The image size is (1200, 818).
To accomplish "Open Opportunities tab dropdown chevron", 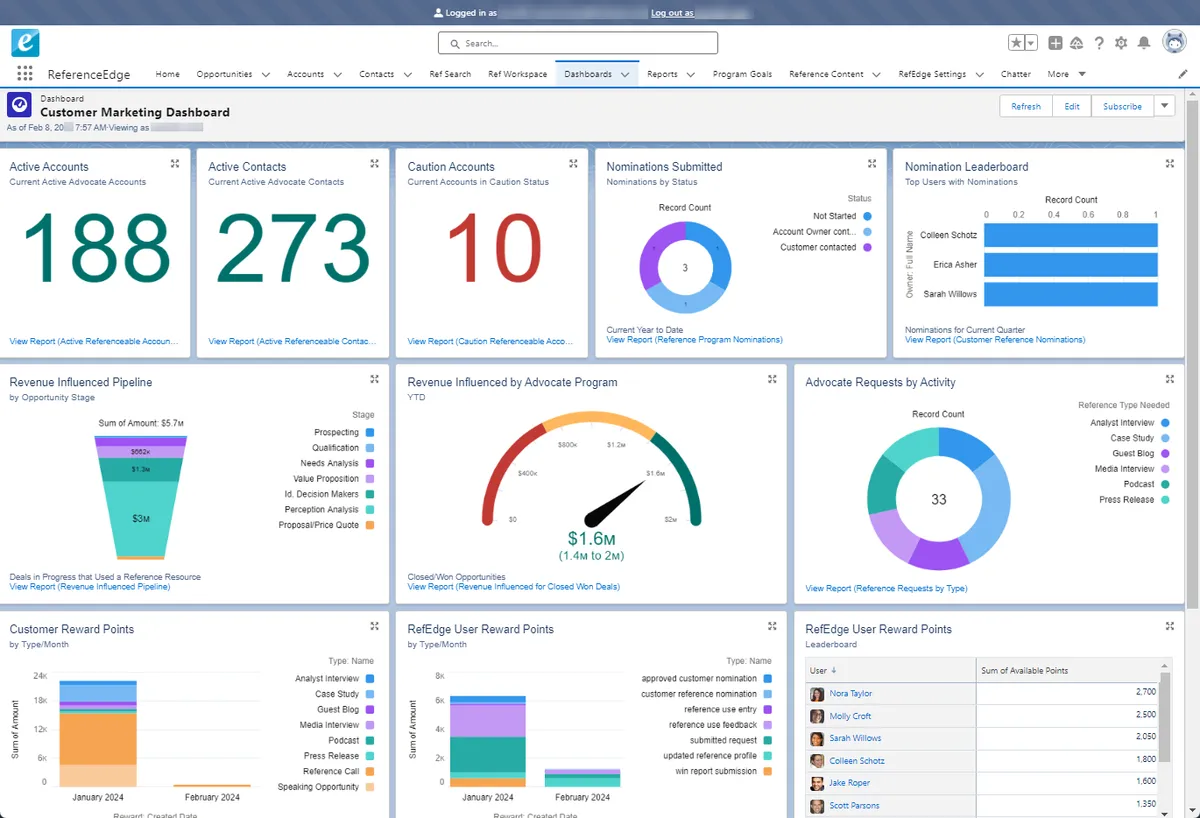I will pos(265,74).
